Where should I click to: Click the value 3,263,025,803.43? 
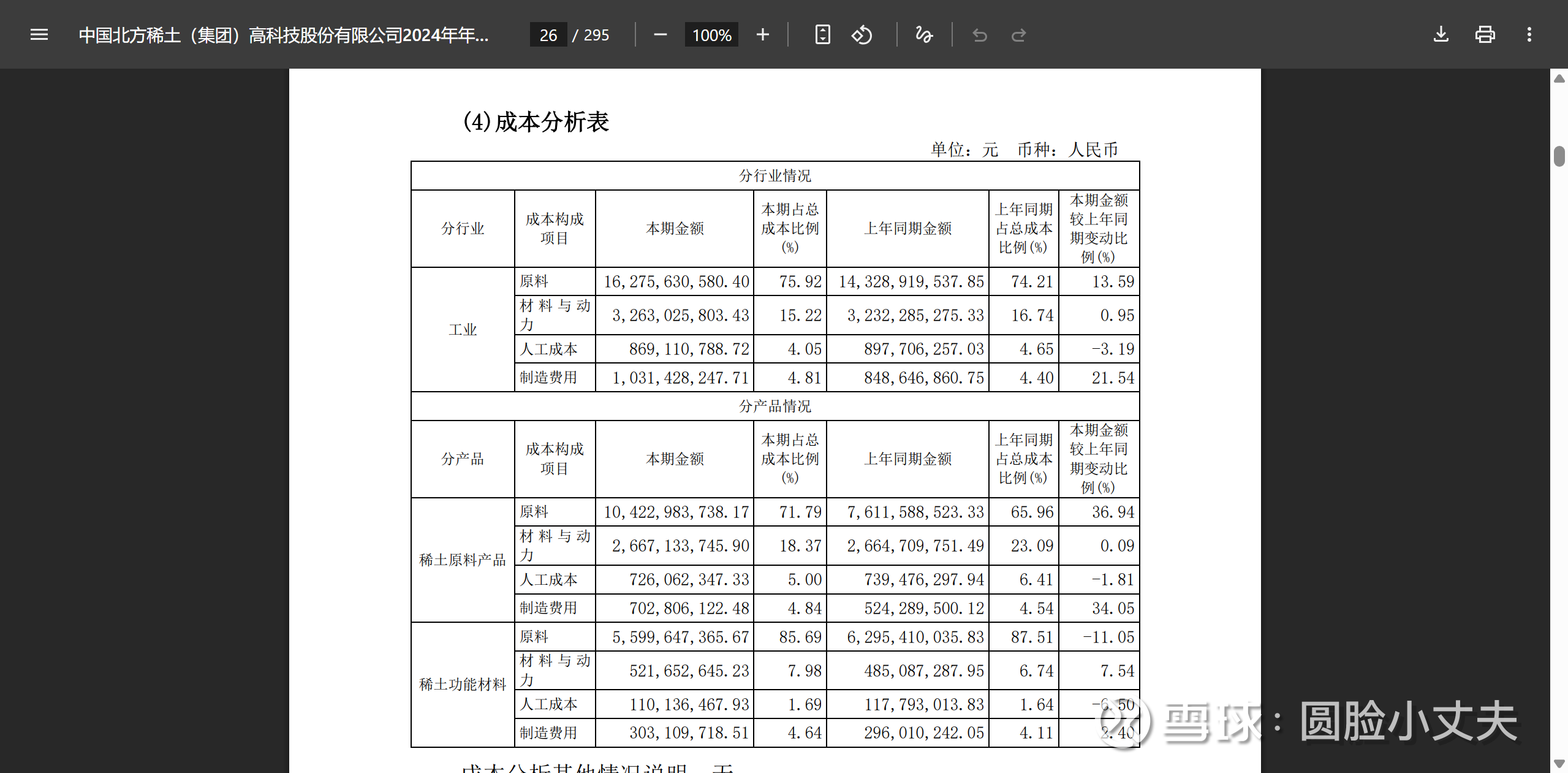[680, 315]
